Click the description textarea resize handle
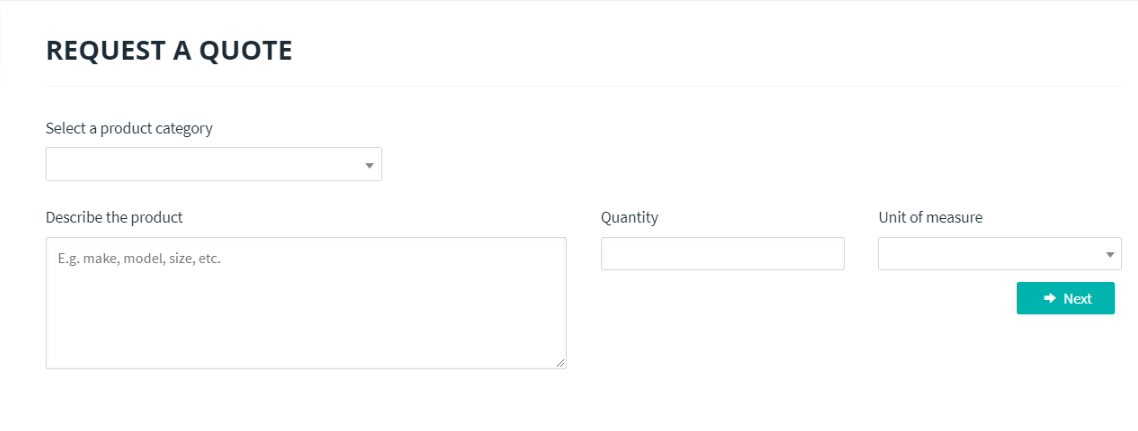This screenshot has height=431, width=1138. 561,363
